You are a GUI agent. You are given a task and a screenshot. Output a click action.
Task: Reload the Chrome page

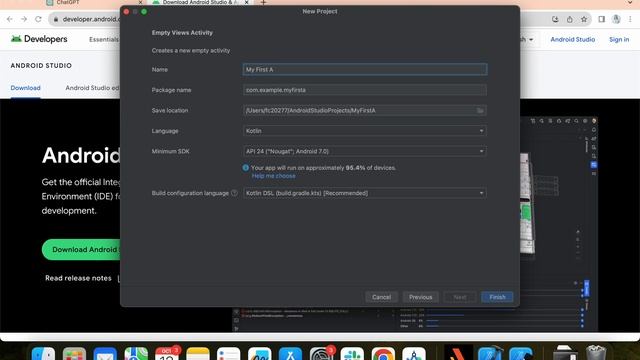coord(38,19)
